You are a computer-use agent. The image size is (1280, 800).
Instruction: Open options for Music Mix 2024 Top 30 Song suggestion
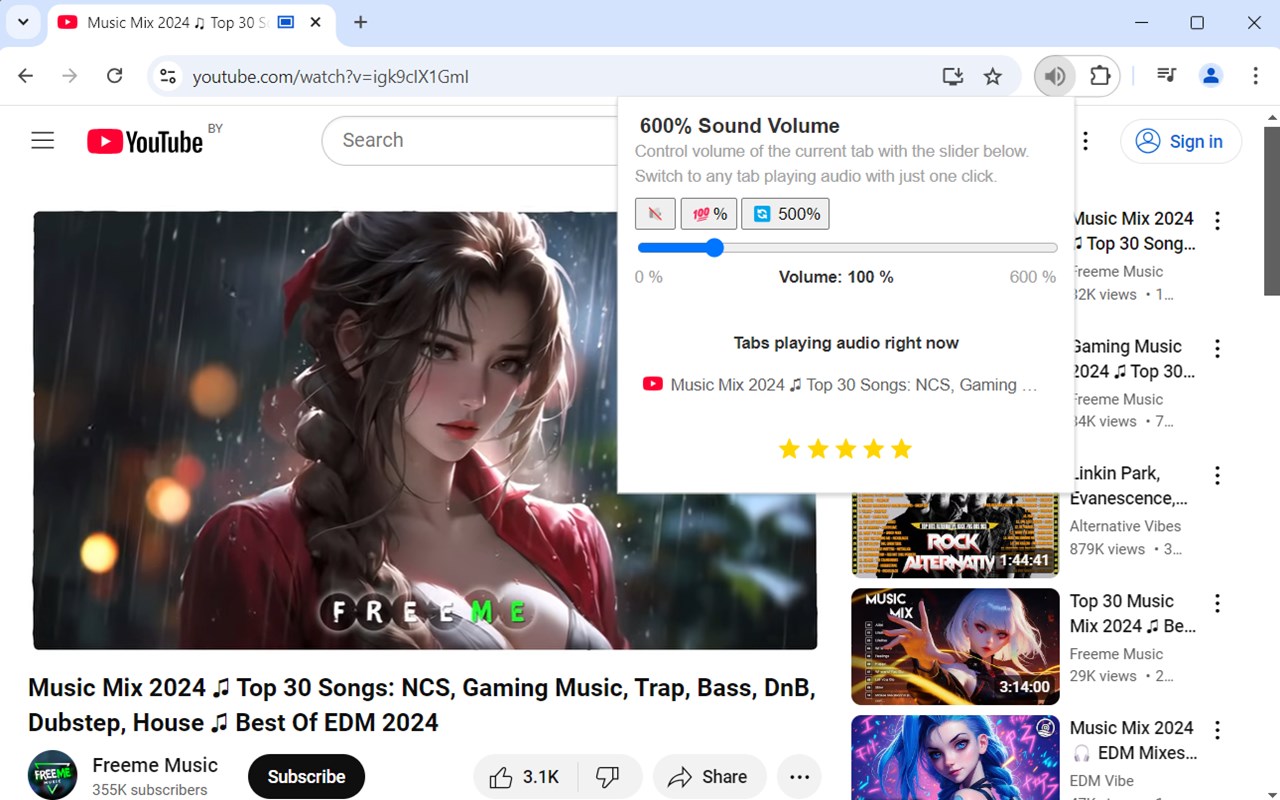1217,220
